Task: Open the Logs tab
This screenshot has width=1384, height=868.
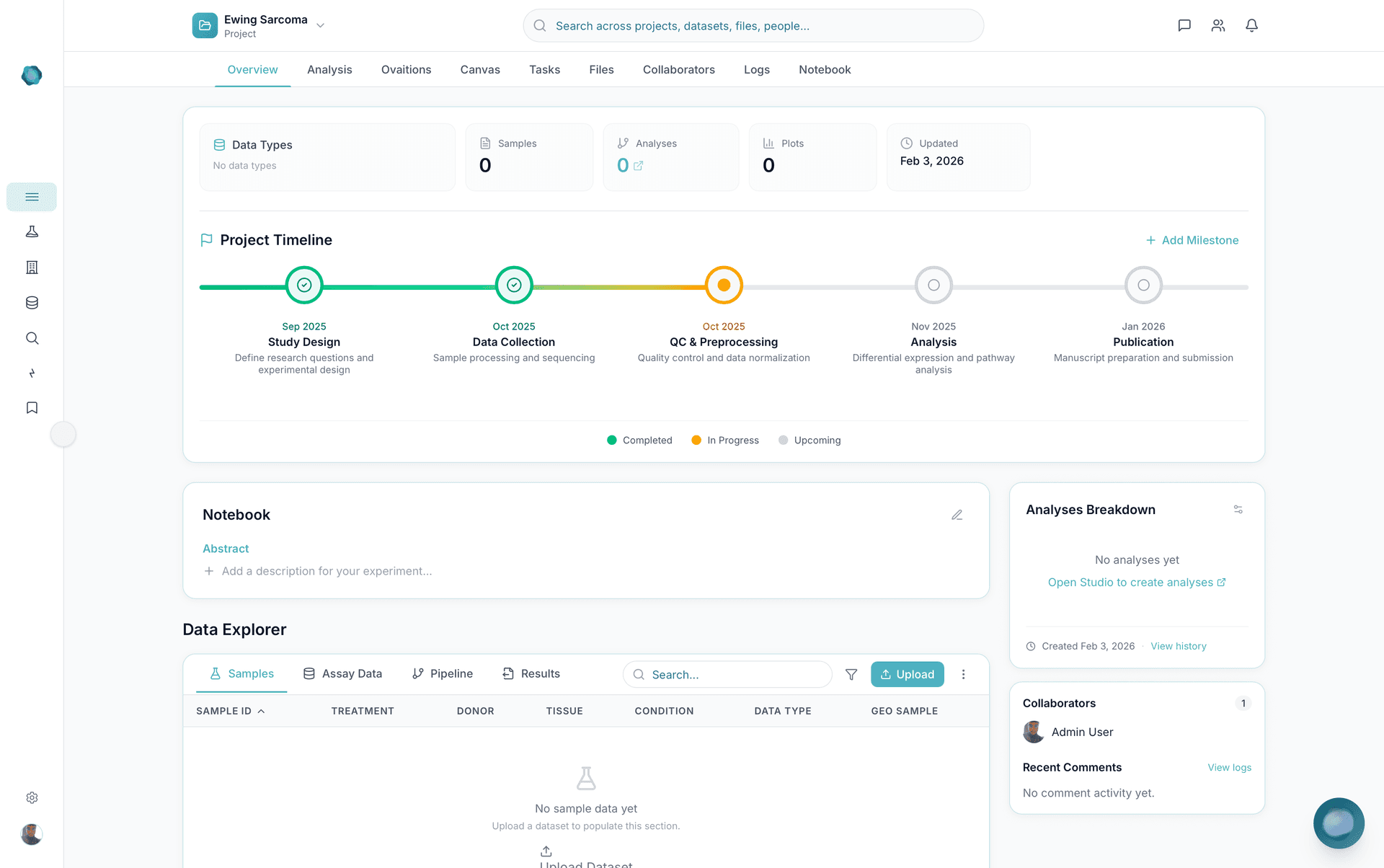Action: (757, 70)
